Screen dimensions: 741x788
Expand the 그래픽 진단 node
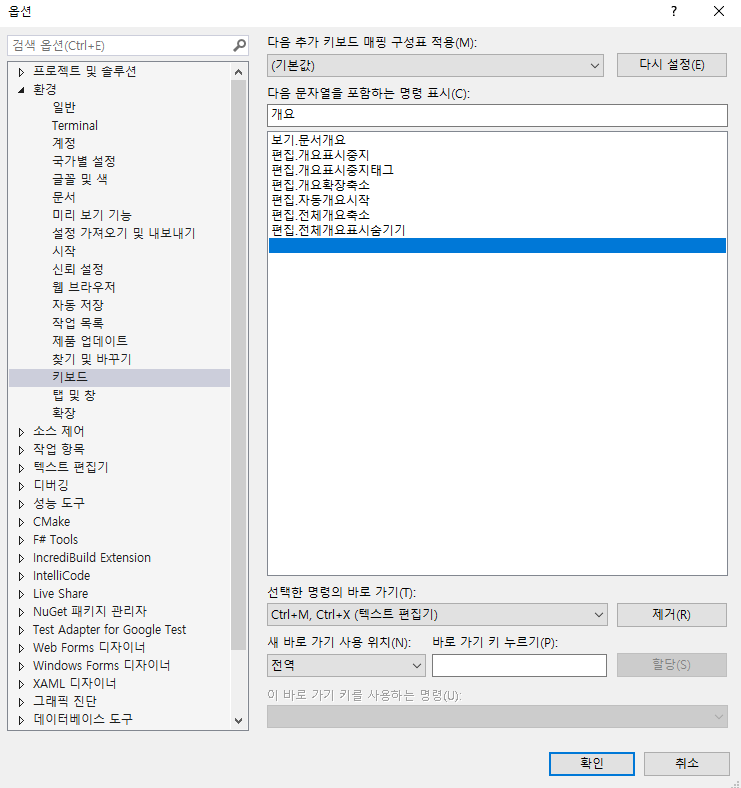(21, 702)
